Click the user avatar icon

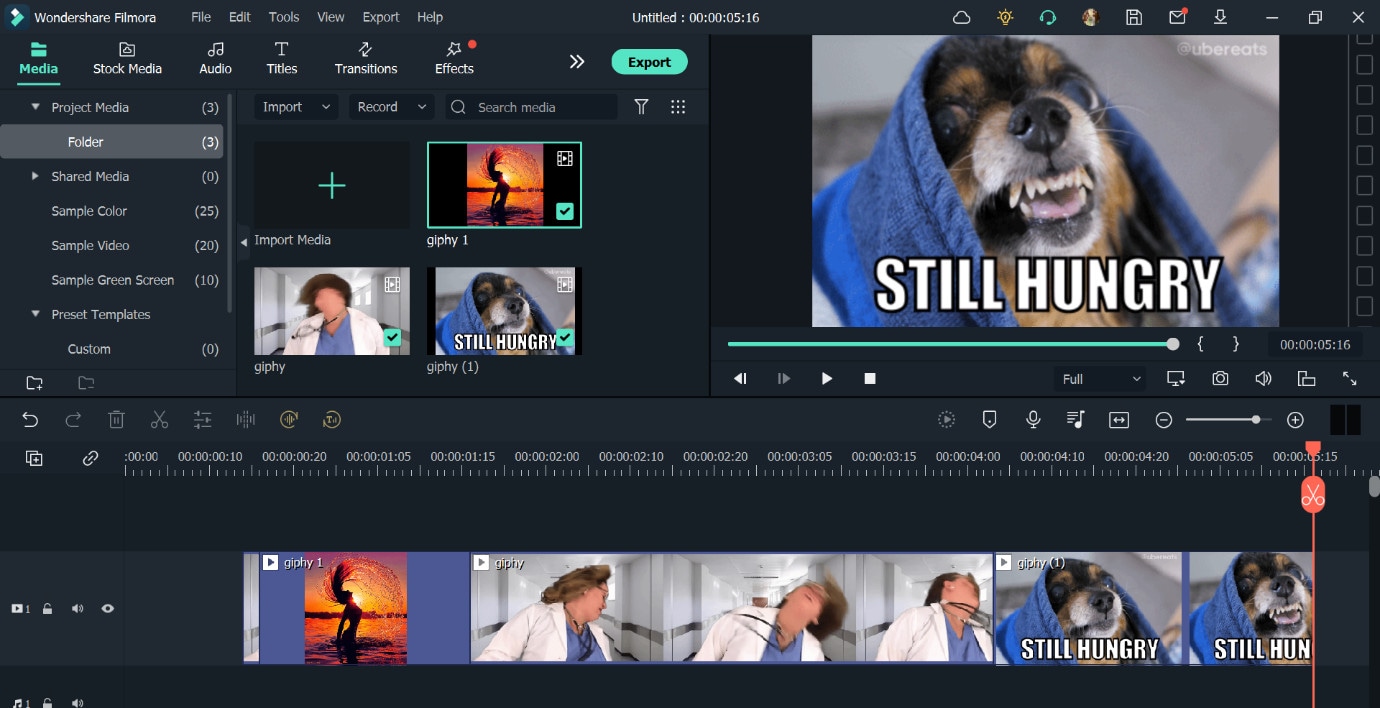(1091, 17)
